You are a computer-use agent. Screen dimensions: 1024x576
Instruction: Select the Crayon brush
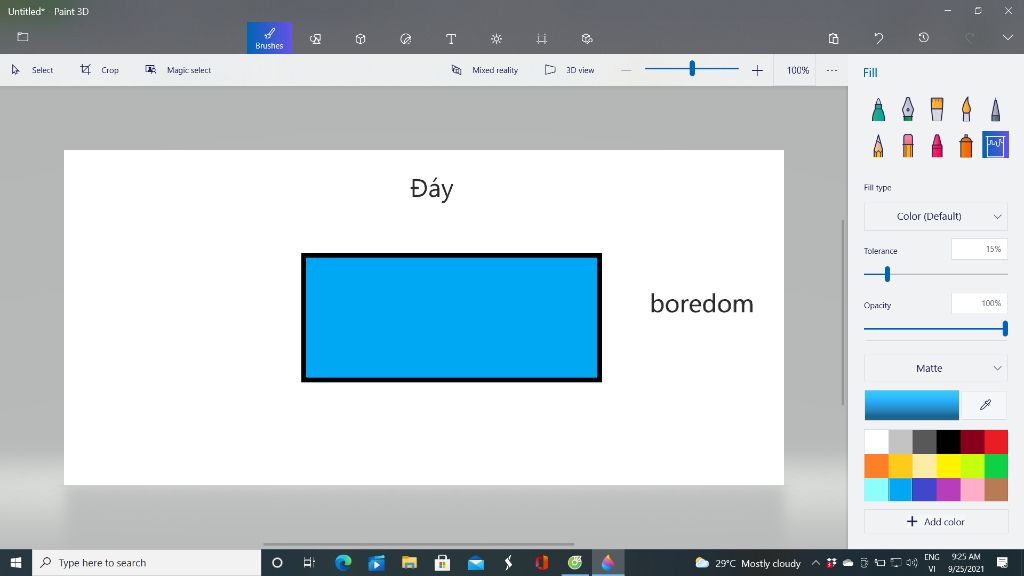pyautogui.click(x=937, y=145)
